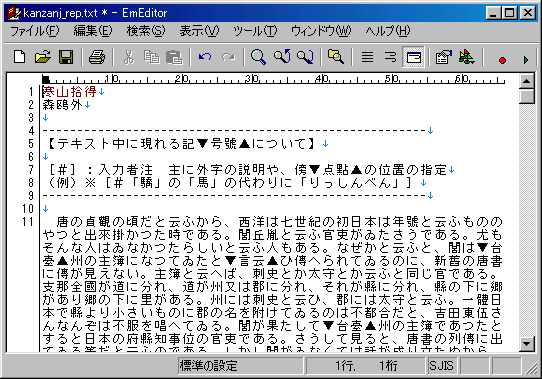Paste from clipboard with the paste icon
Screen dimensions: 542x379
[x=175, y=57]
